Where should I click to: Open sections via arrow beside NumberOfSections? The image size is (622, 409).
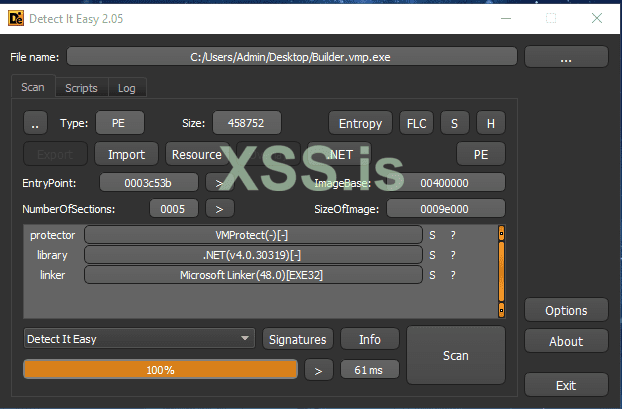click(x=219, y=209)
